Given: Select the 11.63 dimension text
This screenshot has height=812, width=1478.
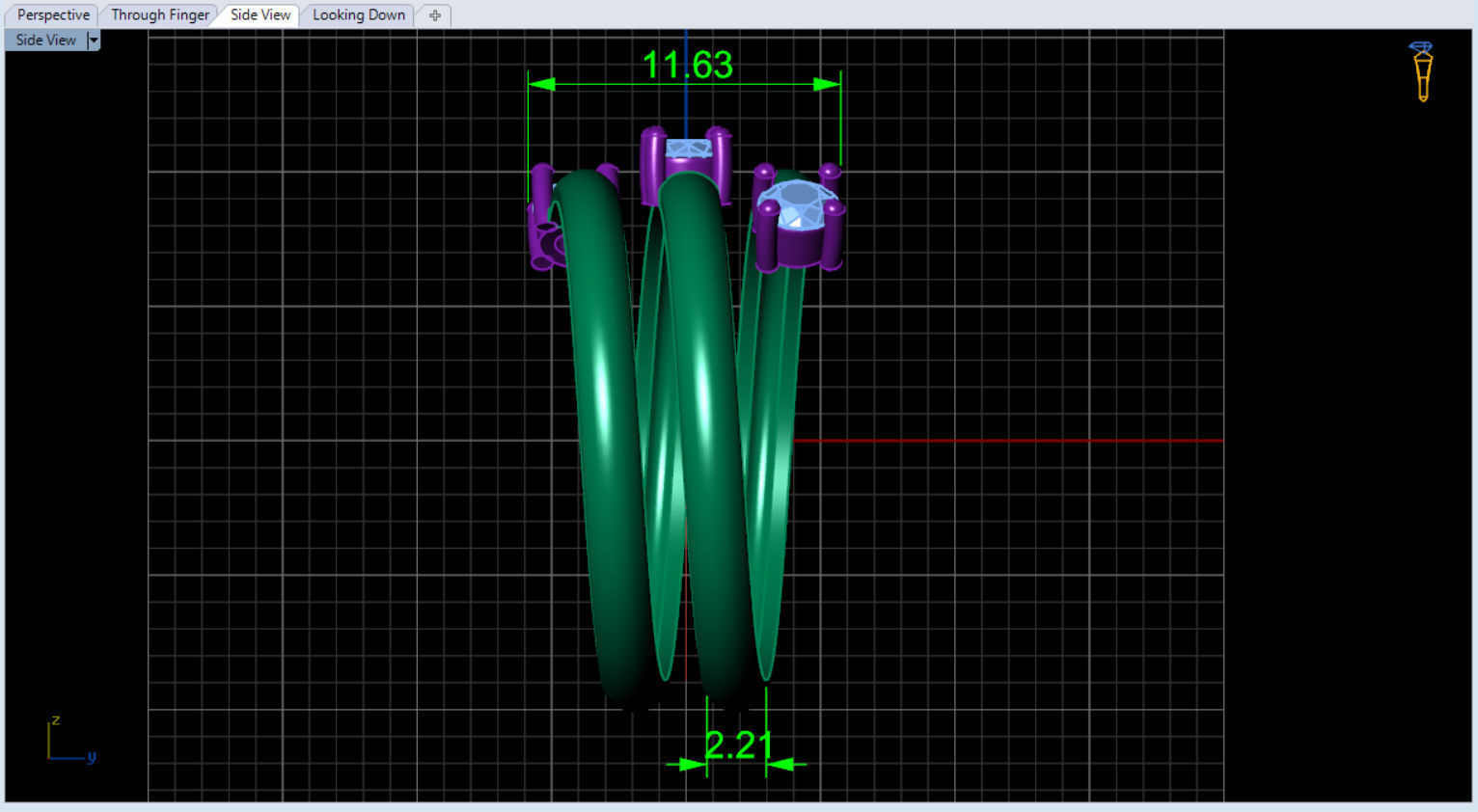Looking at the screenshot, I should coord(688,65).
